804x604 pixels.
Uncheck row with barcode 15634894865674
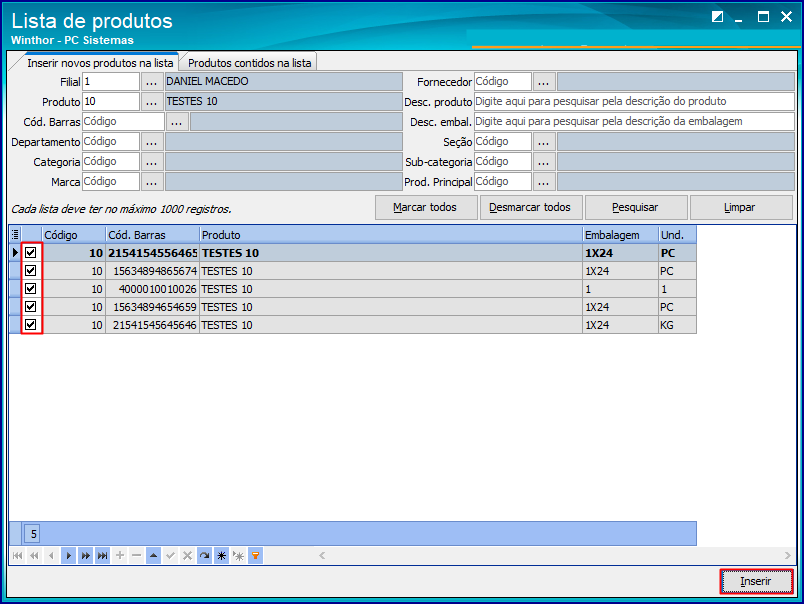31,271
